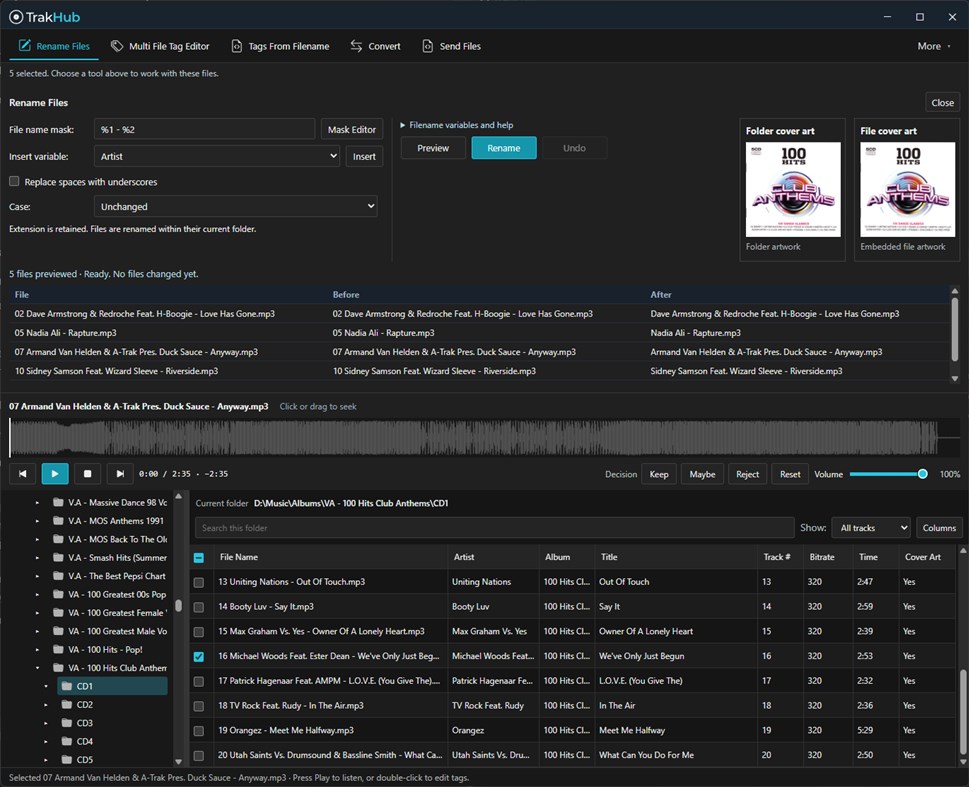This screenshot has height=787, width=969.
Task: Click the CD1 folder icon
Action: pos(67,686)
